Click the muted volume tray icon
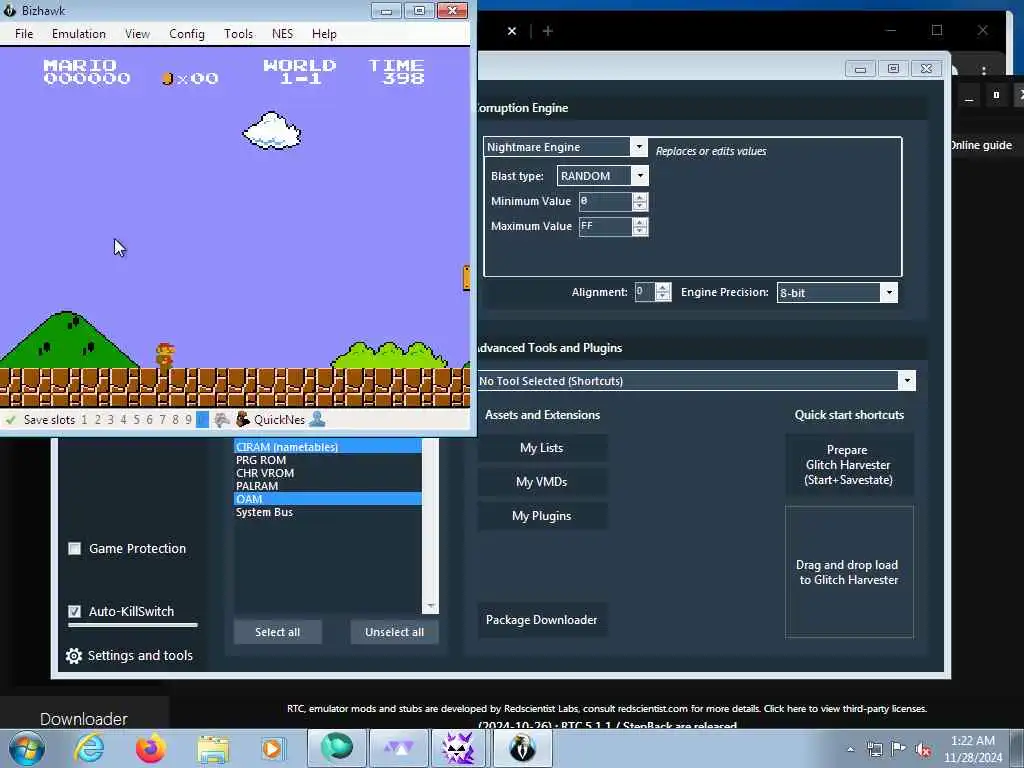This screenshot has width=1024, height=768. [x=923, y=750]
